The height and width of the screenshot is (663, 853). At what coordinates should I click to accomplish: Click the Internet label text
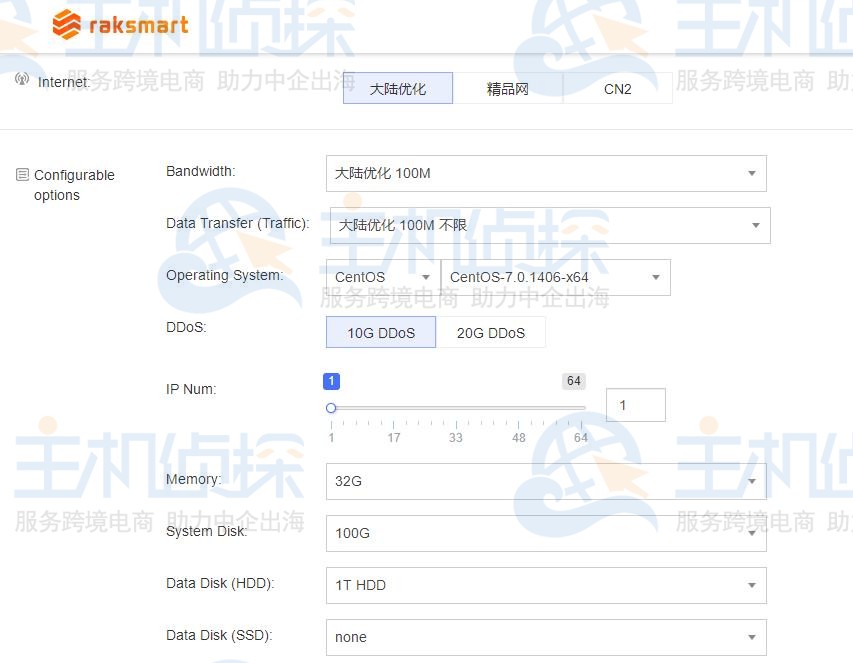click(64, 82)
